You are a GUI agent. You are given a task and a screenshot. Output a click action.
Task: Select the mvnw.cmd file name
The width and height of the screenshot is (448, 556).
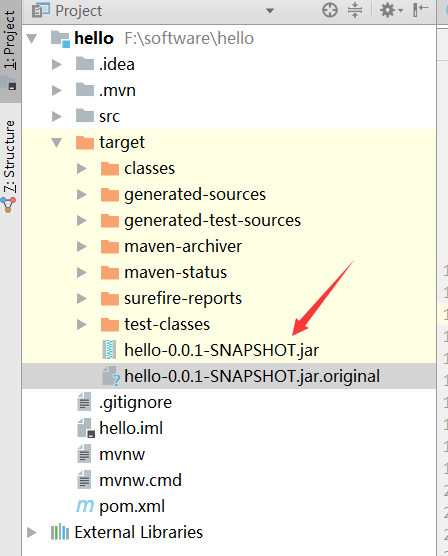pos(140,480)
